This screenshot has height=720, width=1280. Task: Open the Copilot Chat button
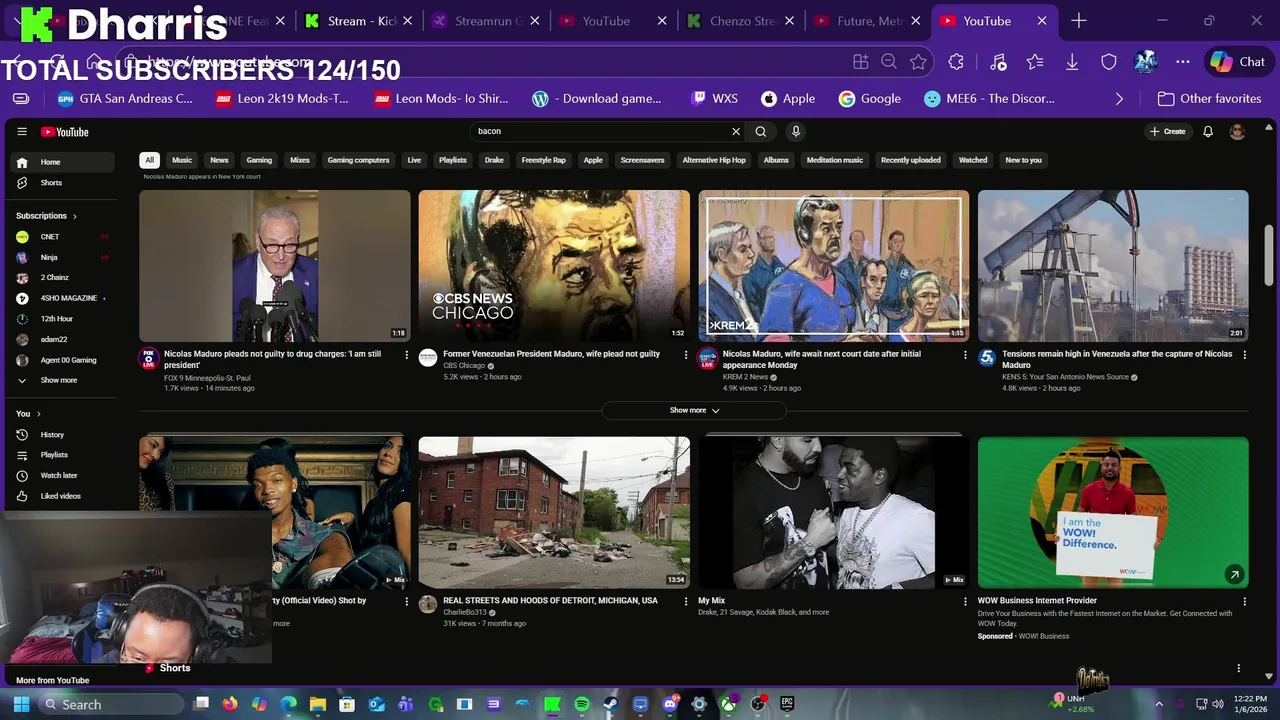pos(1238,62)
